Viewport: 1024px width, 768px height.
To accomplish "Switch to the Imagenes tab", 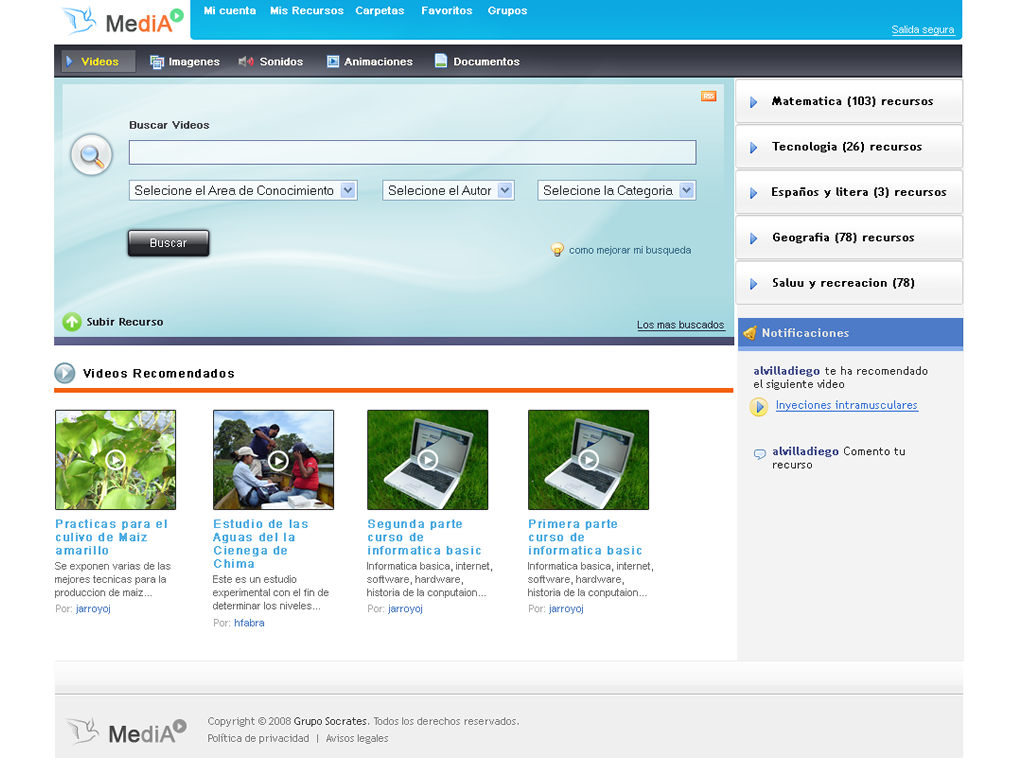I will click(x=185, y=62).
